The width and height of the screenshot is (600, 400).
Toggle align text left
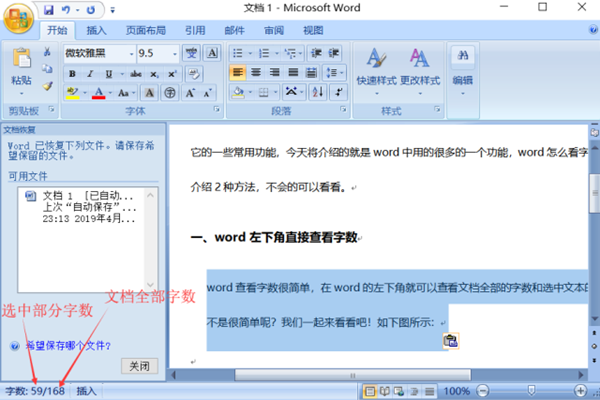click(238, 73)
